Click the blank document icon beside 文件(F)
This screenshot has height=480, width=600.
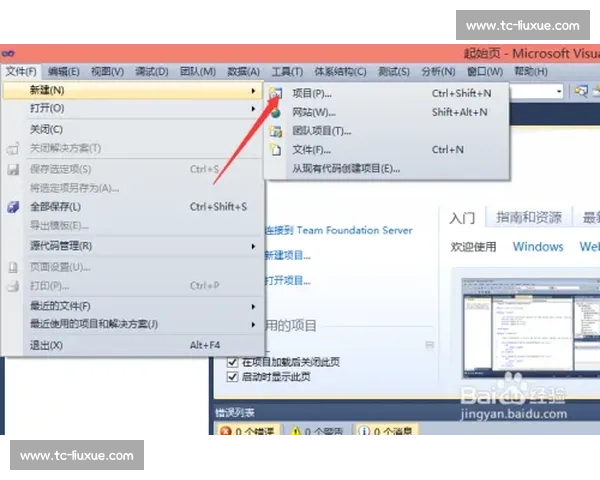click(x=276, y=150)
